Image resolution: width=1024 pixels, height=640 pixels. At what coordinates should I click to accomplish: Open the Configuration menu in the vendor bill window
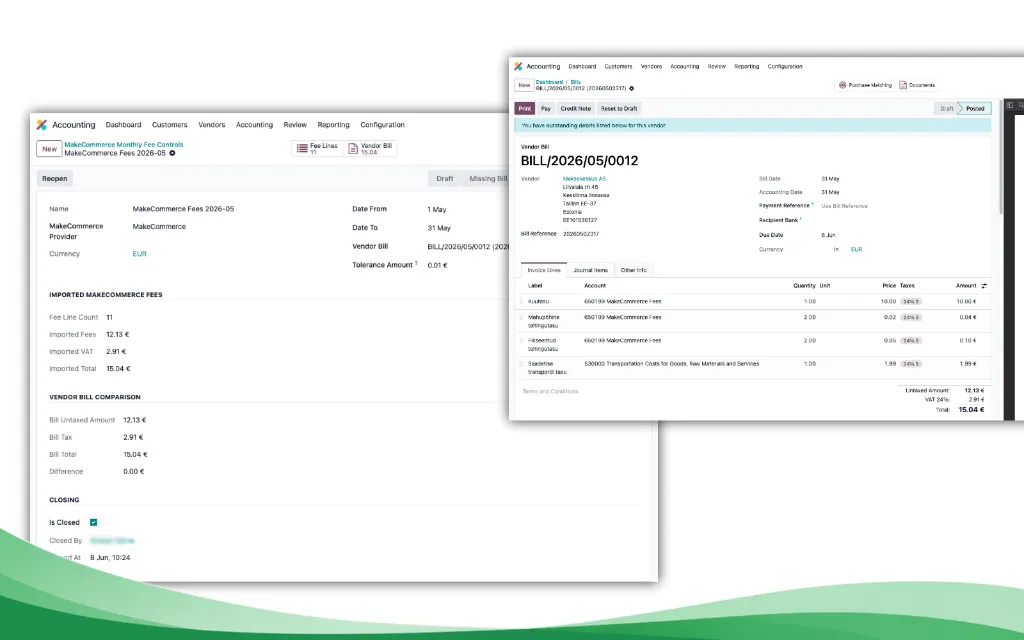(x=785, y=67)
